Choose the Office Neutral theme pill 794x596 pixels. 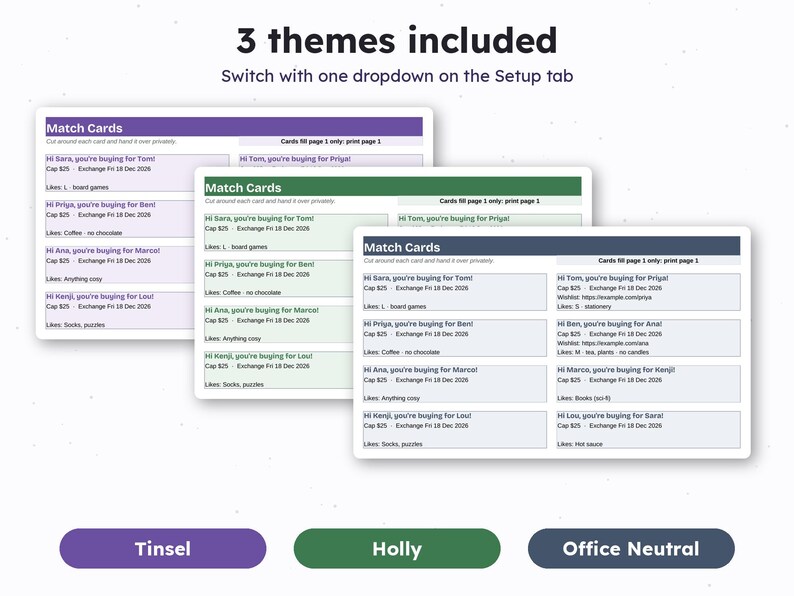[631, 548]
